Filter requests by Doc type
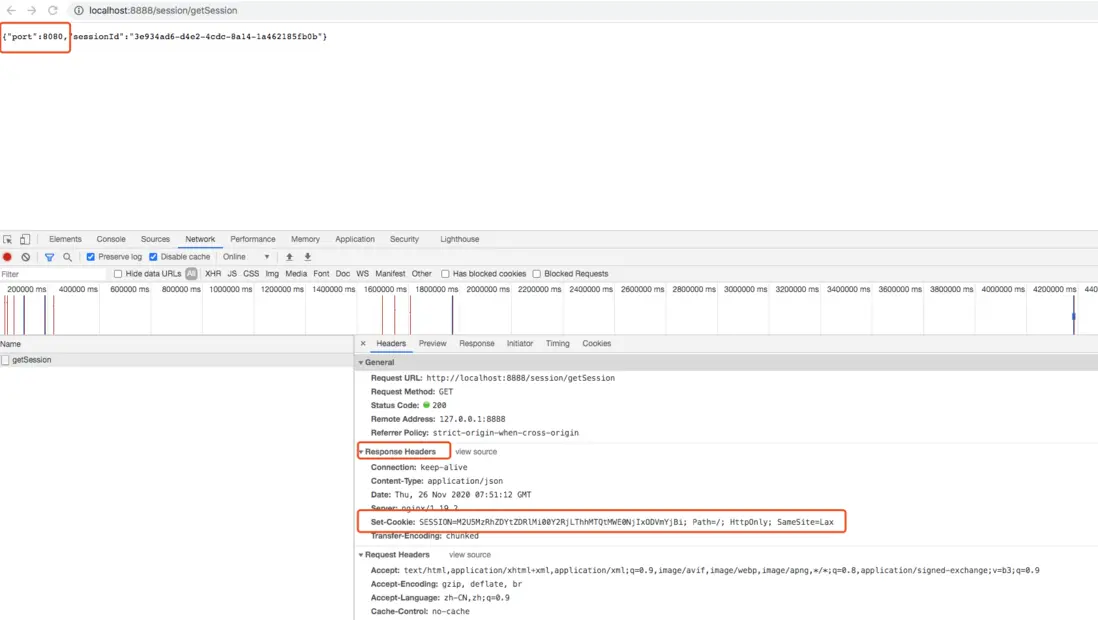The image size is (1098, 620). pos(342,274)
